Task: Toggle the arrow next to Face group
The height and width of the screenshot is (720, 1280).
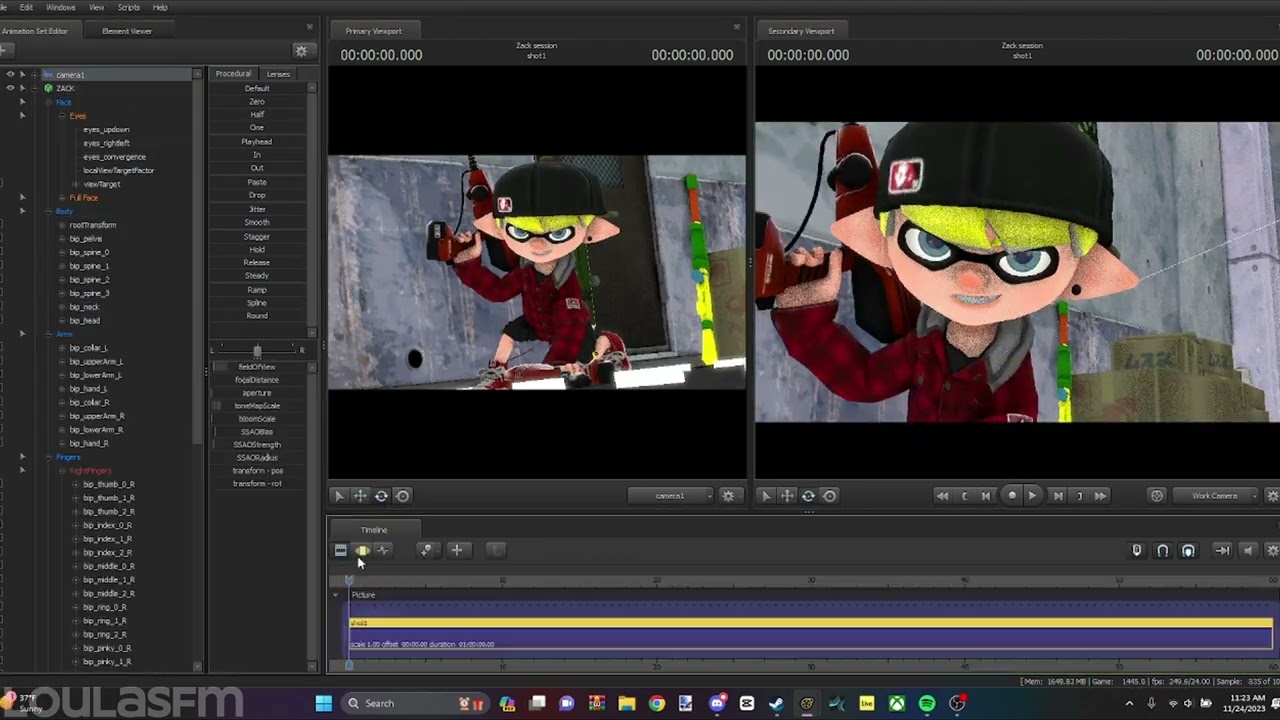Action: (22, 102)
